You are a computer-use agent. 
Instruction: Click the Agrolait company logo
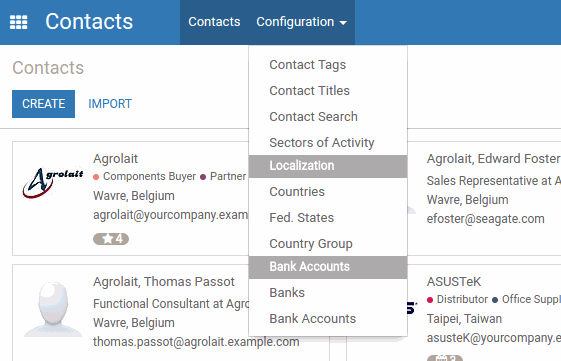[53, 183]
